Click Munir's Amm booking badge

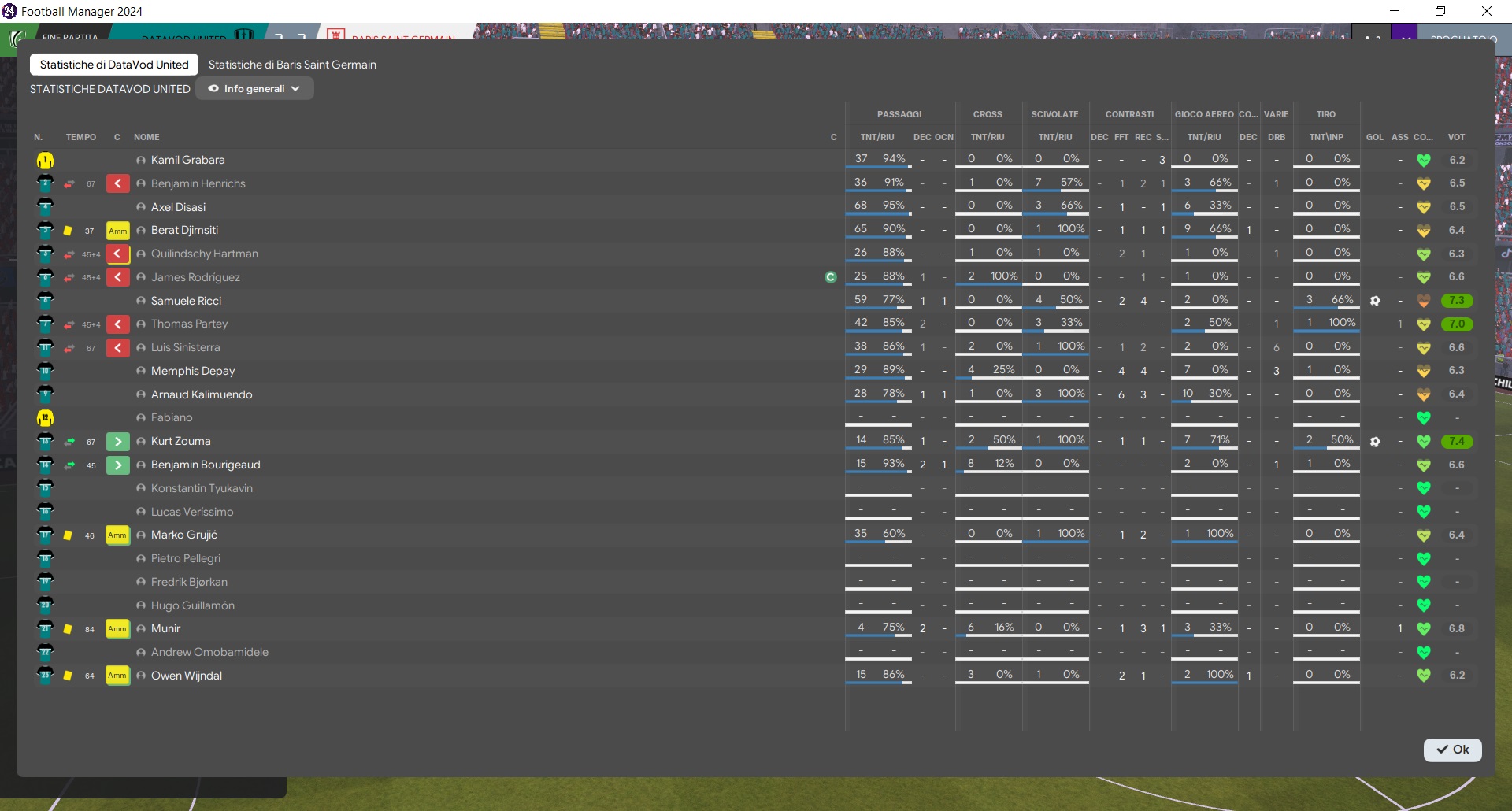tap(117, 629)
